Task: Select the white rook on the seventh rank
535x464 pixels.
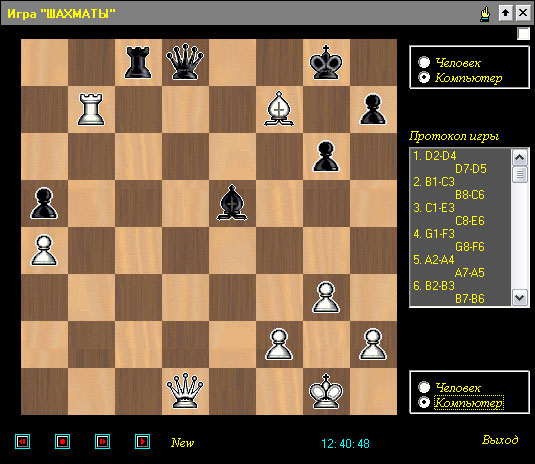Action: pos(91,109)
